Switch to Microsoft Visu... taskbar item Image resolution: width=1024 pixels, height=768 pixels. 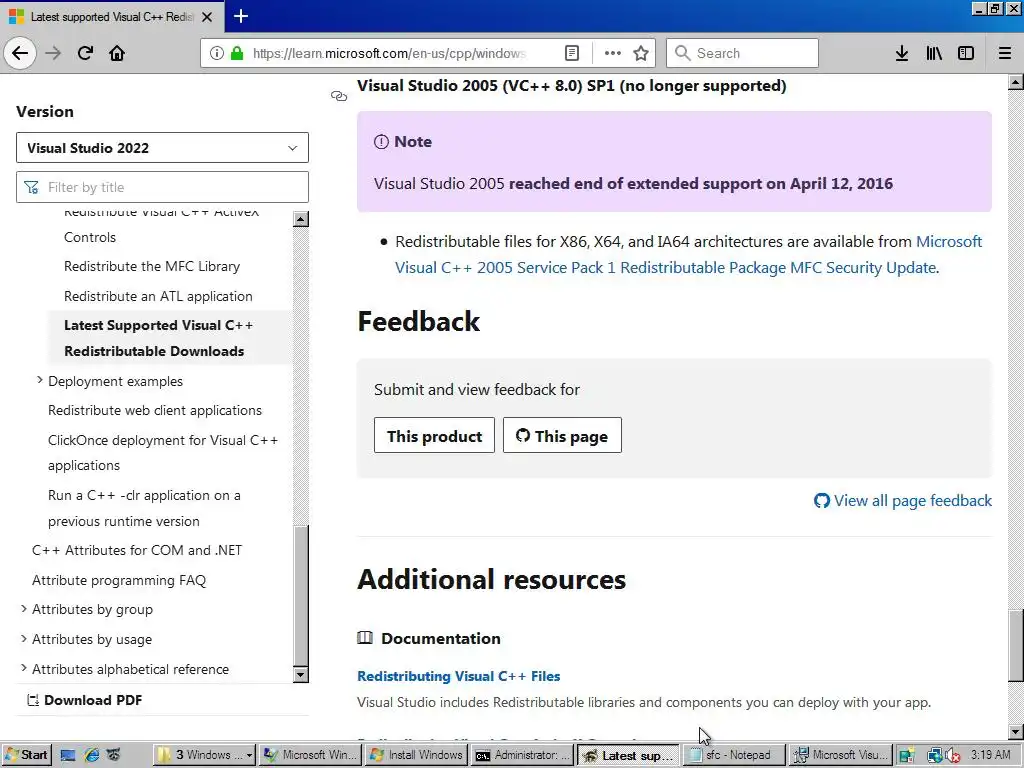point(840,755)
